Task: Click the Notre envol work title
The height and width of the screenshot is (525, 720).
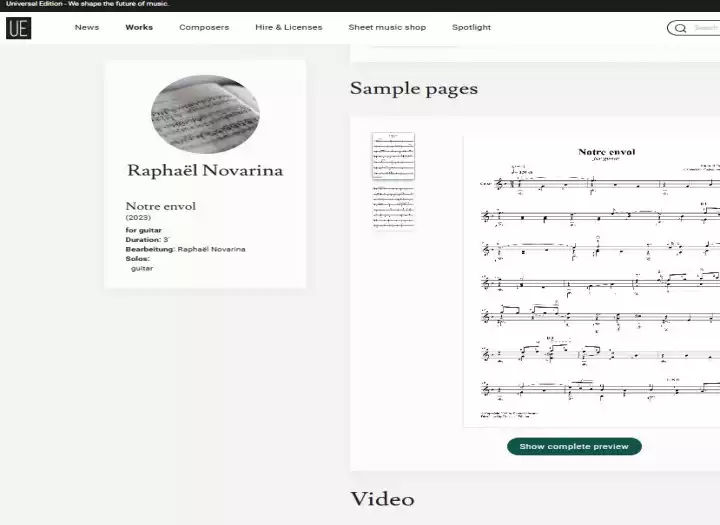Action: (161, 206)
